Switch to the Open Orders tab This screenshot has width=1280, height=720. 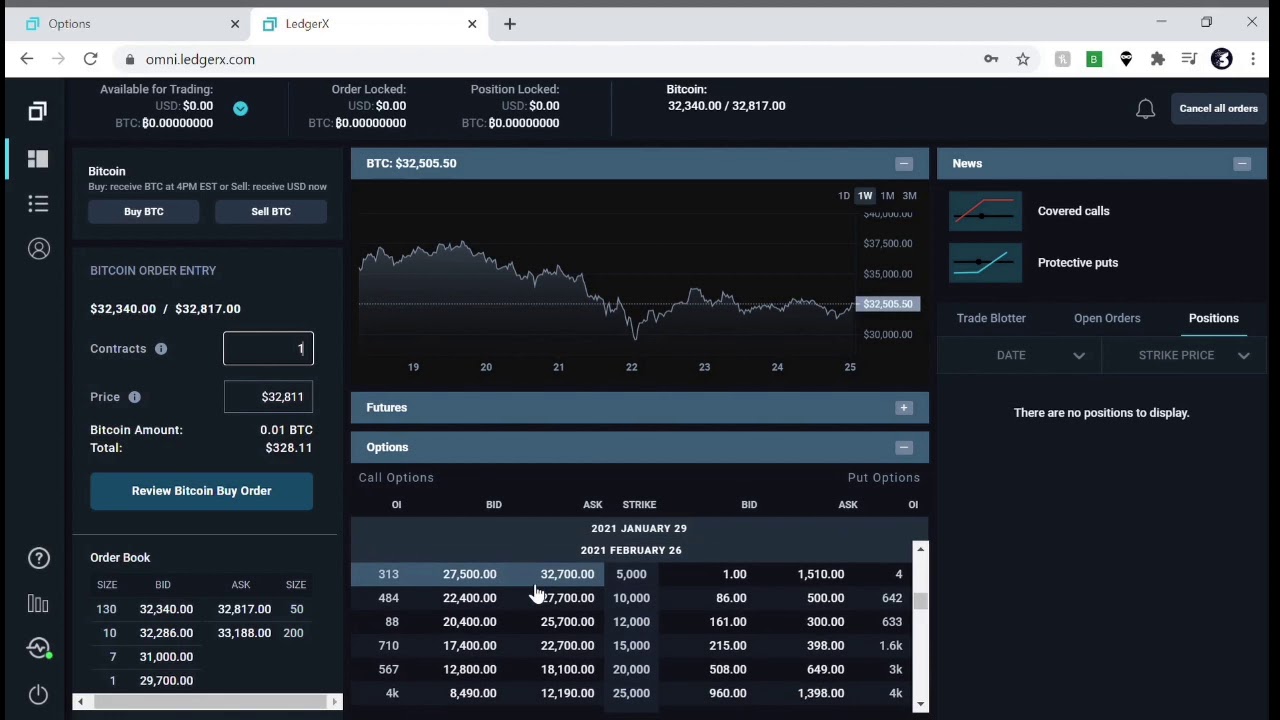(1107, 318)
